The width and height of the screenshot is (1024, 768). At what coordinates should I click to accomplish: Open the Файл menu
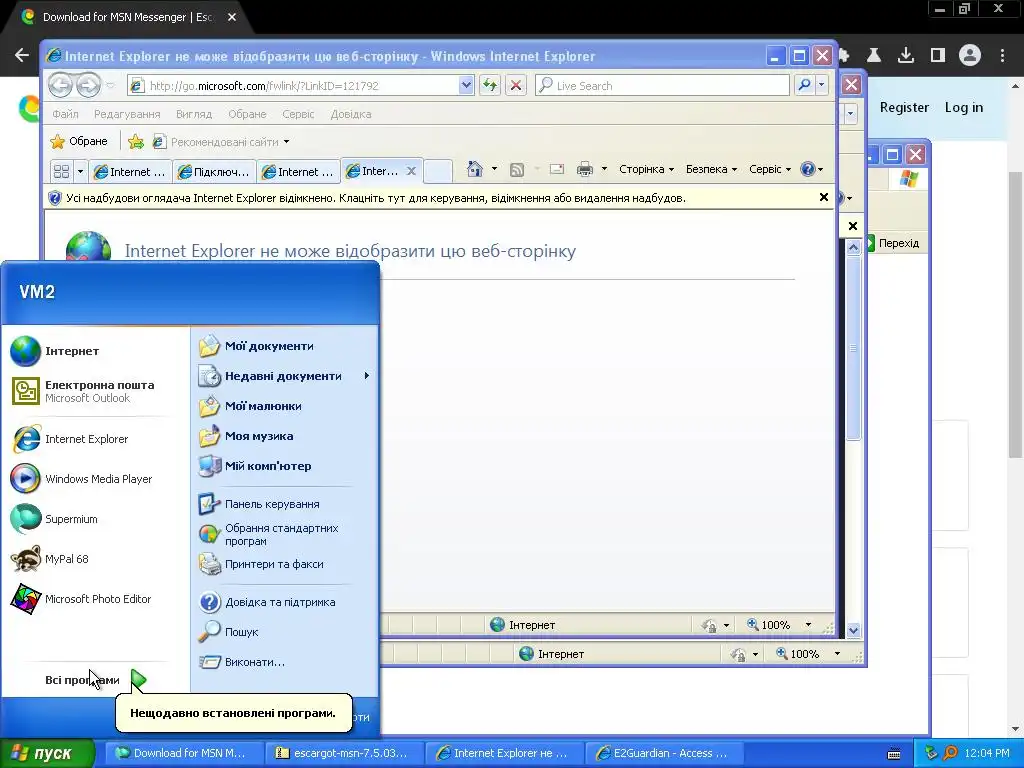[65, 114]
